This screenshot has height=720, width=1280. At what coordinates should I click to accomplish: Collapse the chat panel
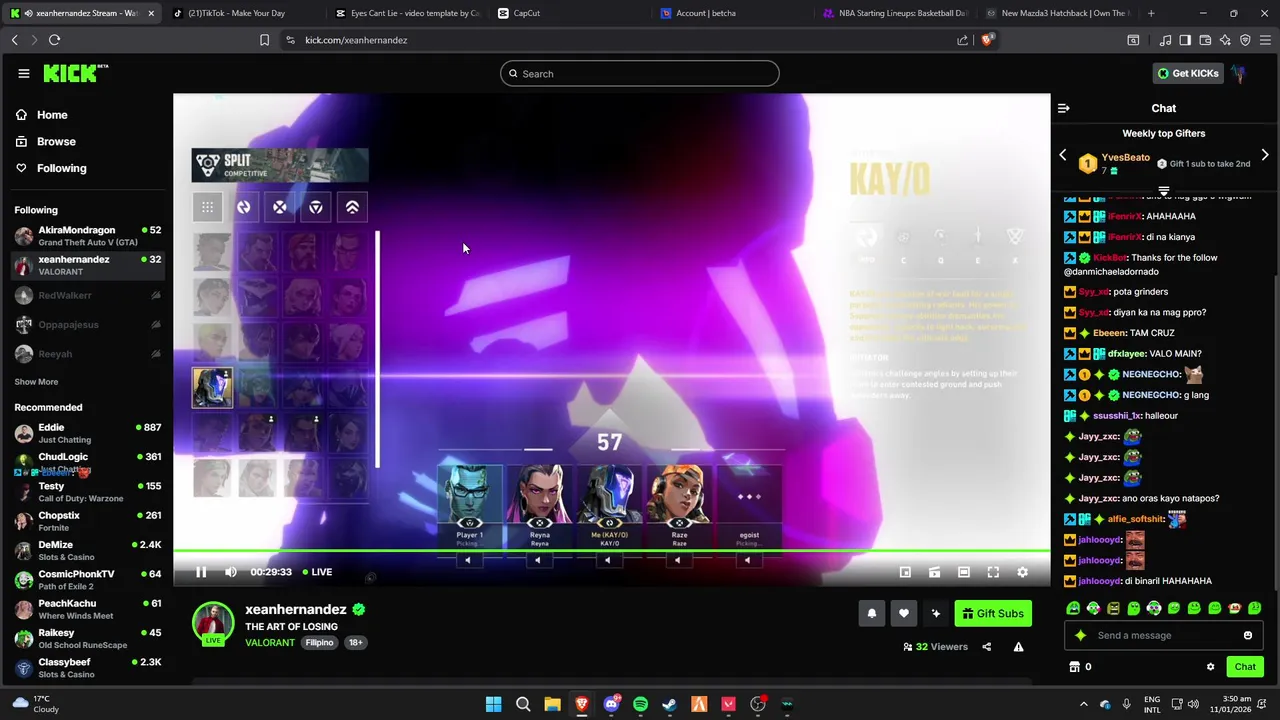1064,108
